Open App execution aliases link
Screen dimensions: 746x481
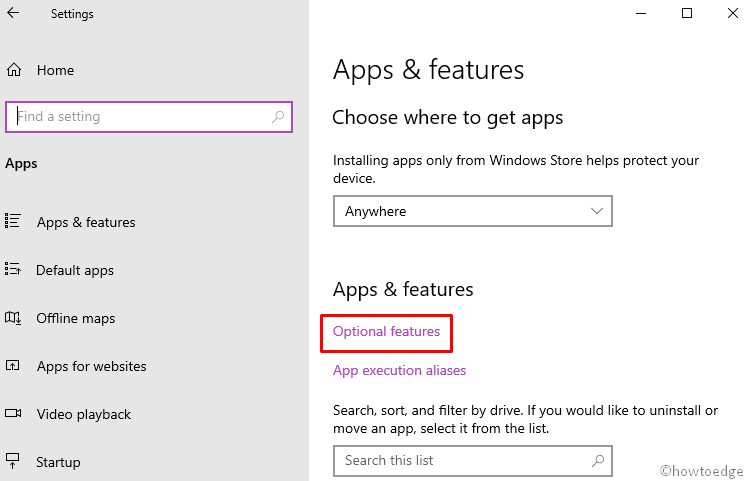tap(399, 370)
